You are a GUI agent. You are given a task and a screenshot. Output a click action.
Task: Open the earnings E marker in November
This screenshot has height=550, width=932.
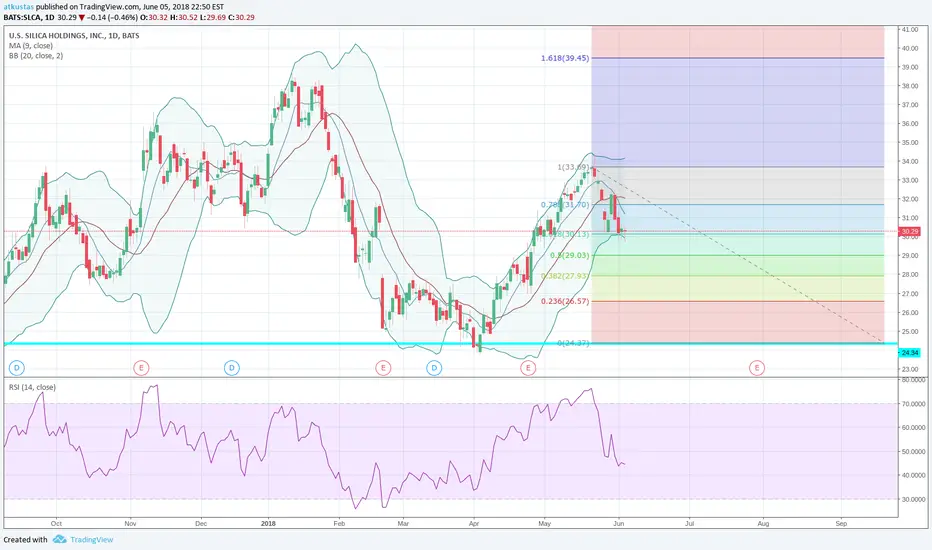141,368
